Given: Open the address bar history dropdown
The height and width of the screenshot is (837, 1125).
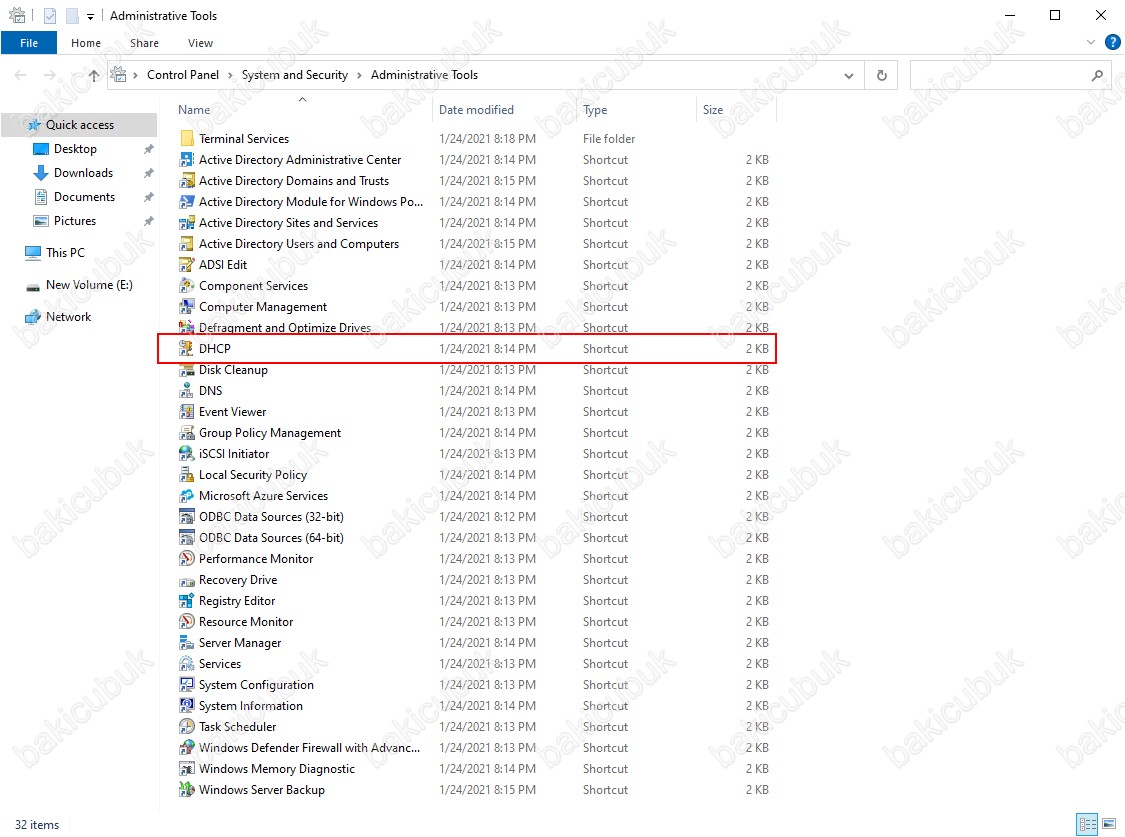Looking at the screenshot, I should coord(849,75).
